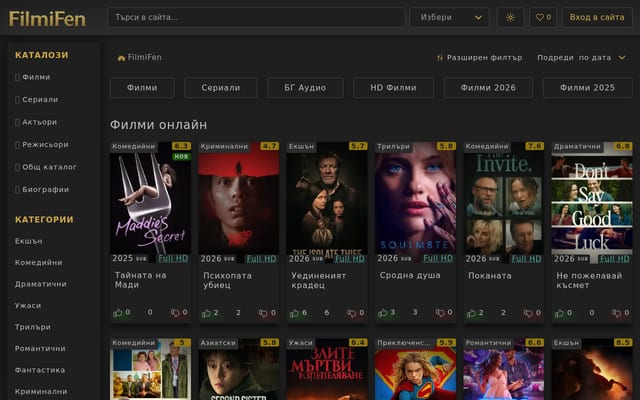This screenshot has width=640, height=400.
Task: Dislike the movie Тайната на Мади
Action: point(179,313)
